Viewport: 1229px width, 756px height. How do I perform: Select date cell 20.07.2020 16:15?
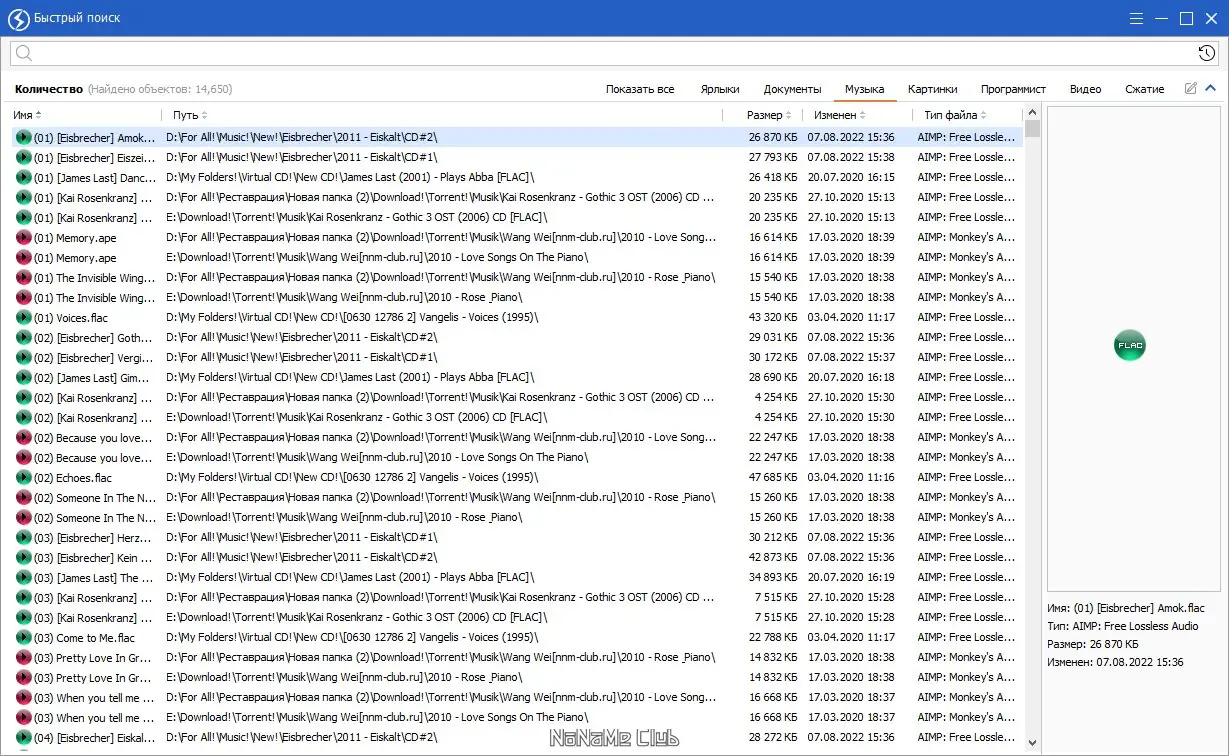coord(851,177)
